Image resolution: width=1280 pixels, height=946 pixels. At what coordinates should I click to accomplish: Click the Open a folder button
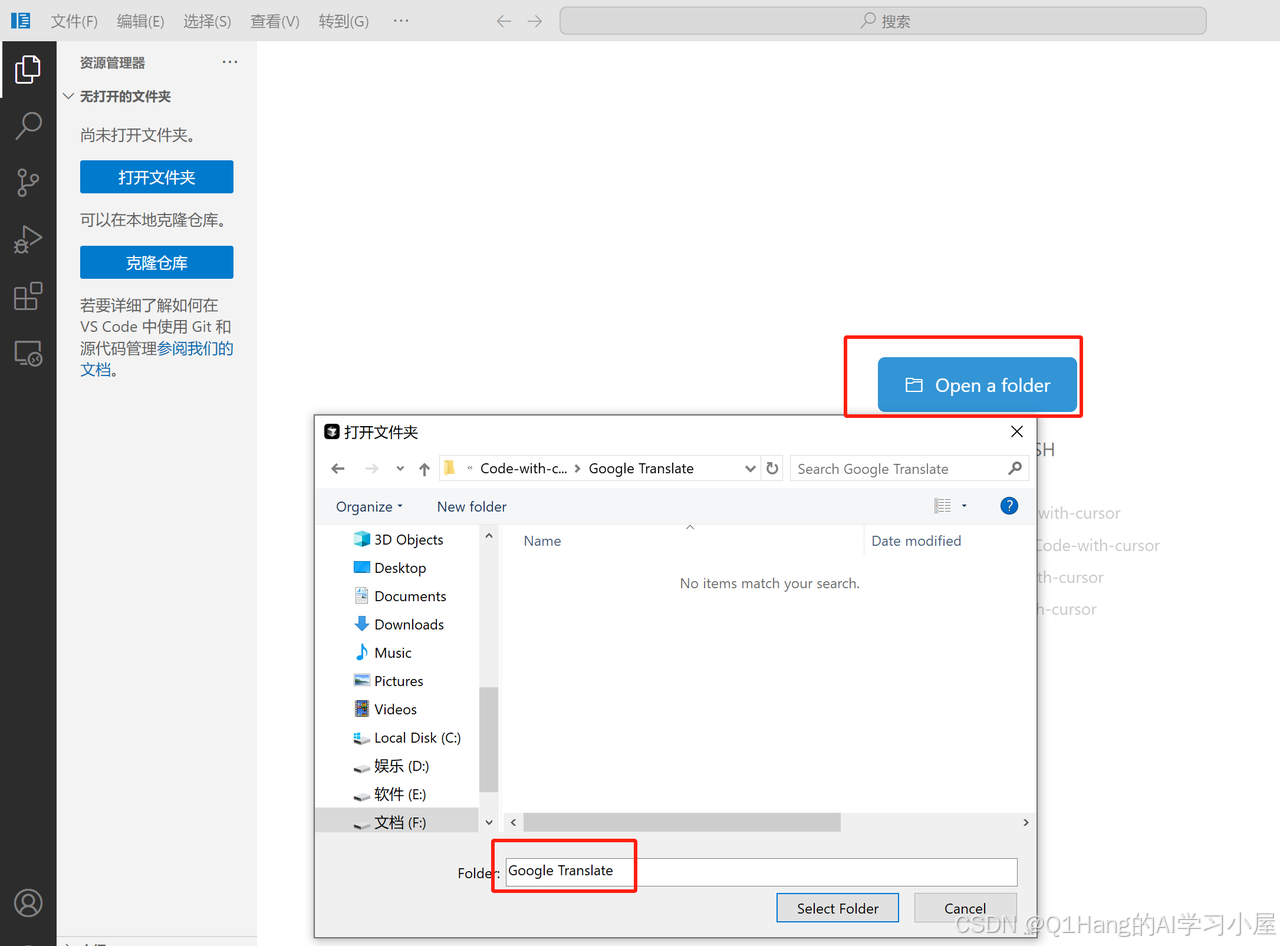click(x=978, y=385)
